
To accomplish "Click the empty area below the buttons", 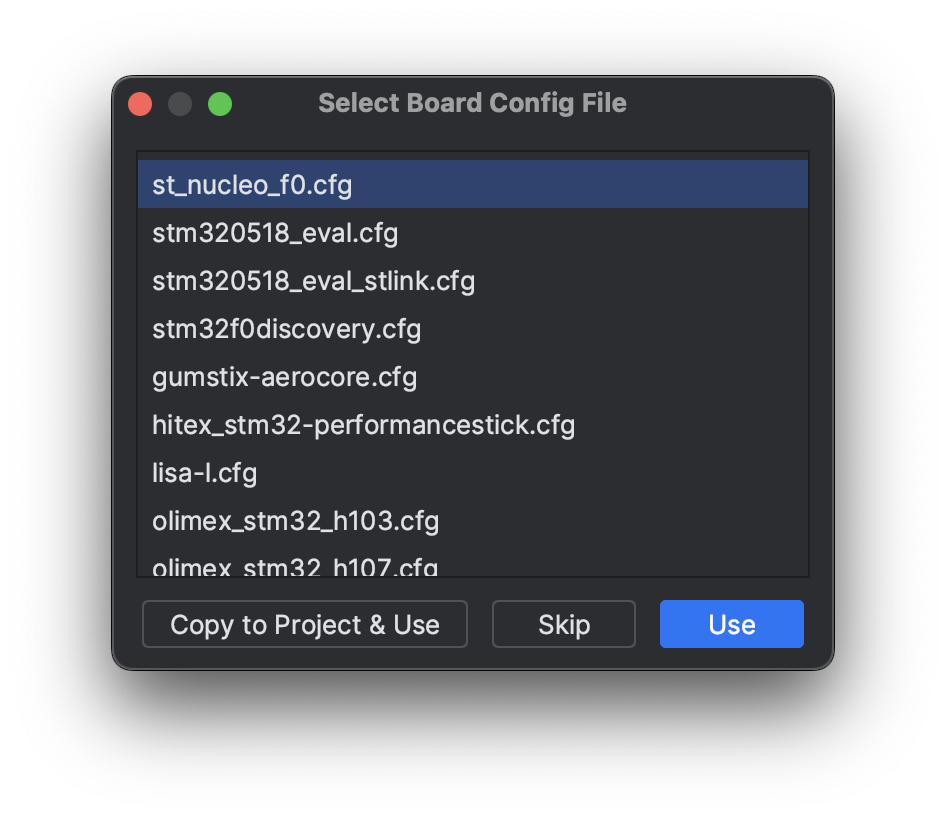I will [x=472, y=740].
